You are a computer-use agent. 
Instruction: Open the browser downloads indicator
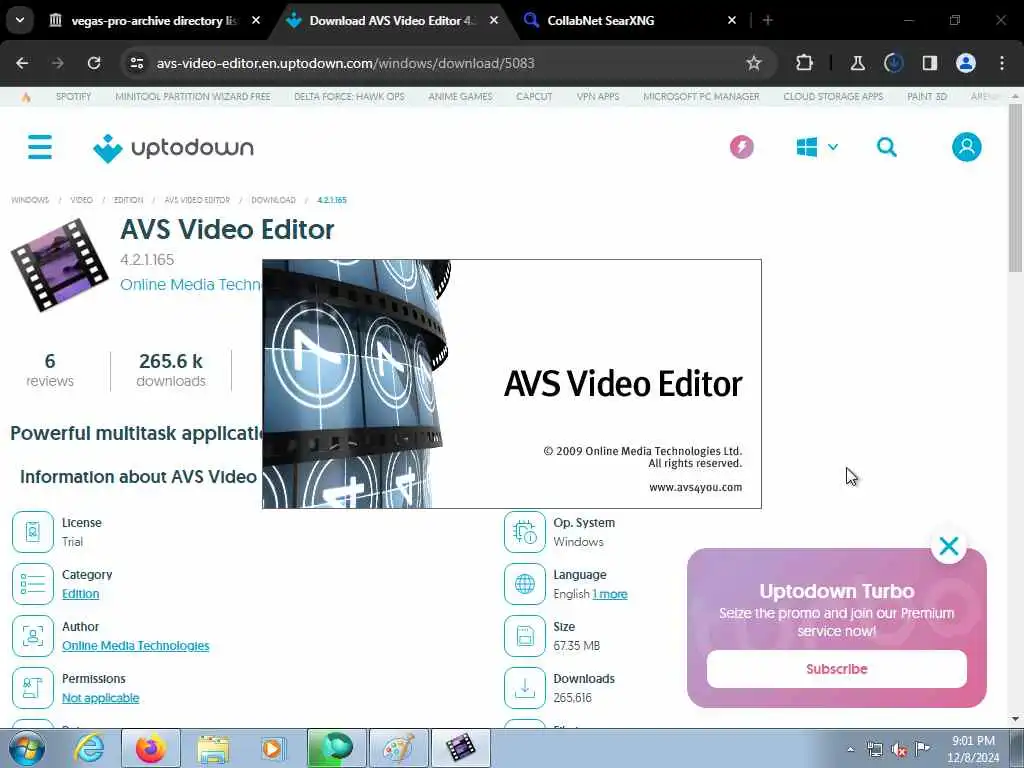pyautogui.click(x=893, y=63)
